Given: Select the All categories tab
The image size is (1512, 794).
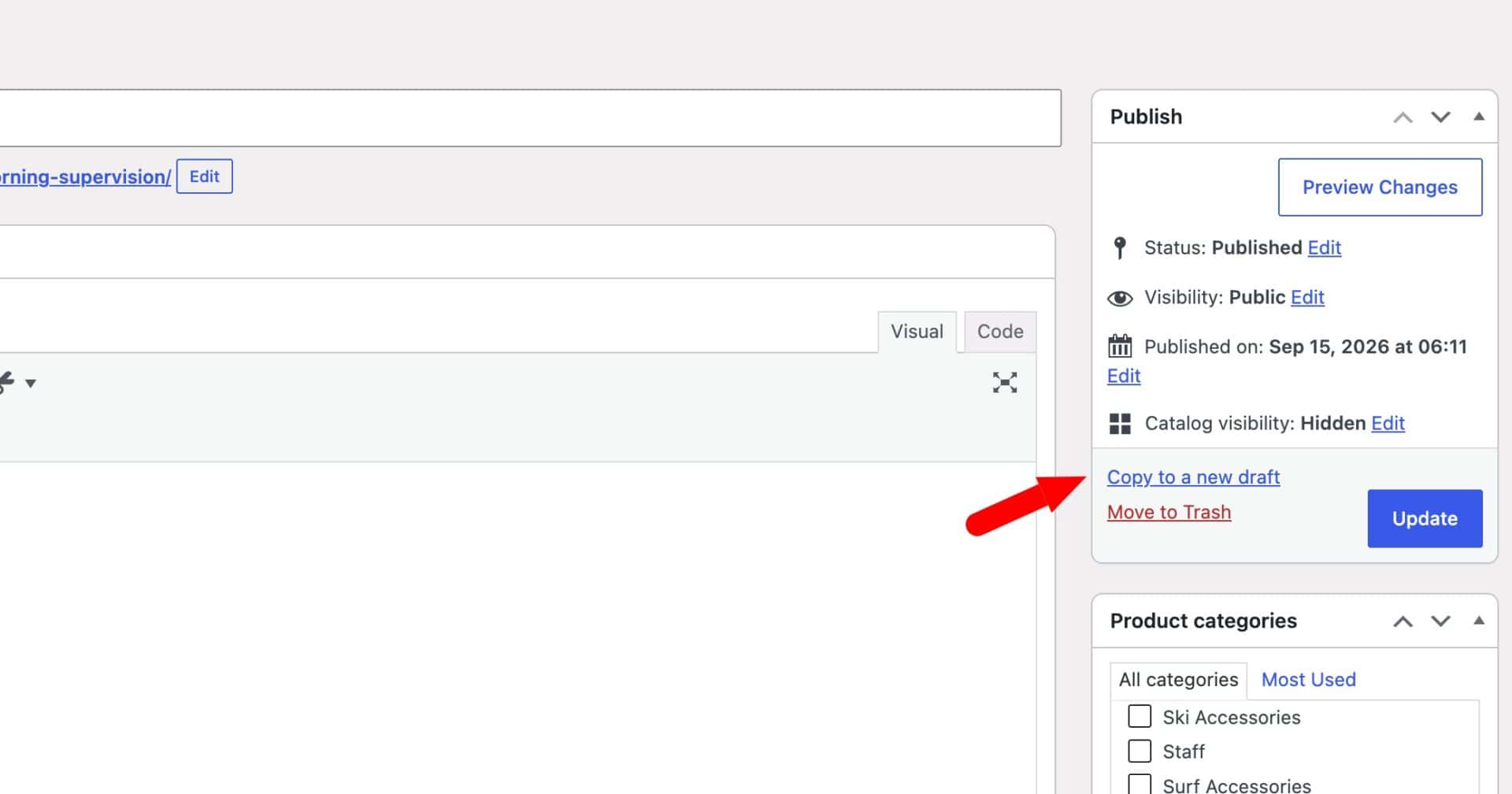Looking at the screenshot, I should tap(1178, 680).
